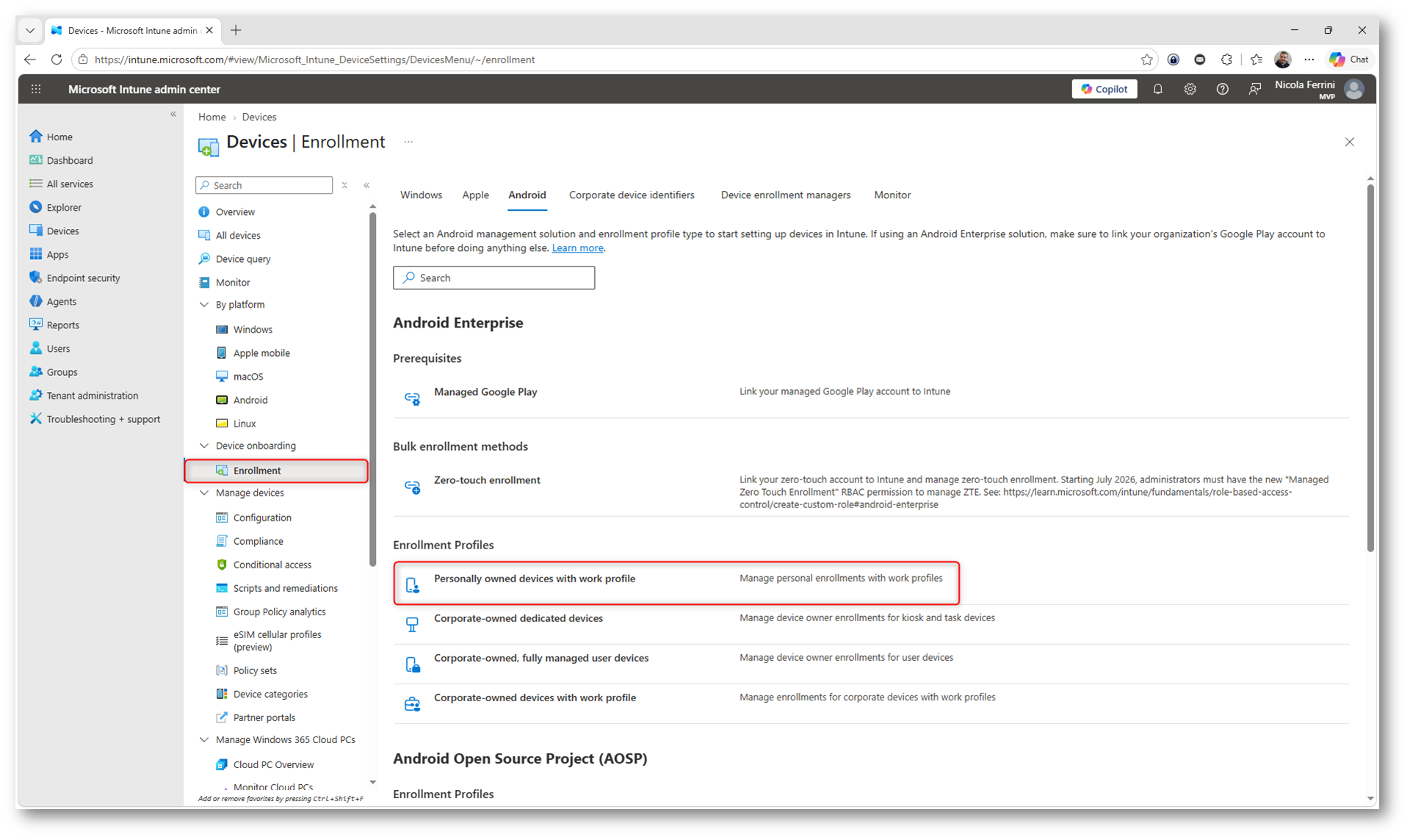Open the app launcher waffle icon

pos(36,90)
